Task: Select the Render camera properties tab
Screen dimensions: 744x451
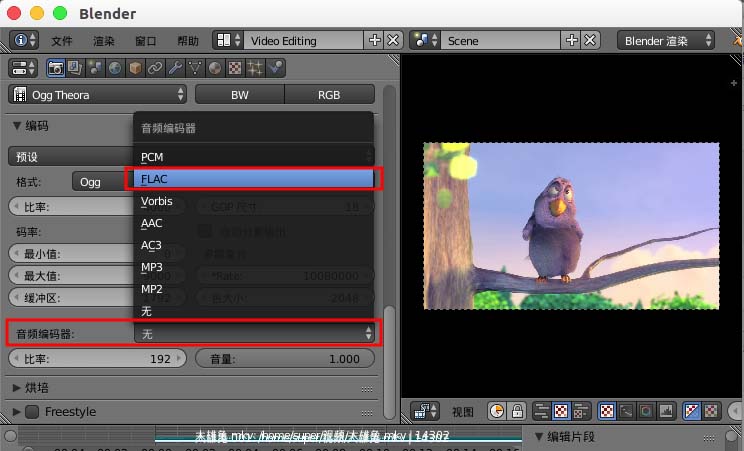Action: click(x=56, y=68)
